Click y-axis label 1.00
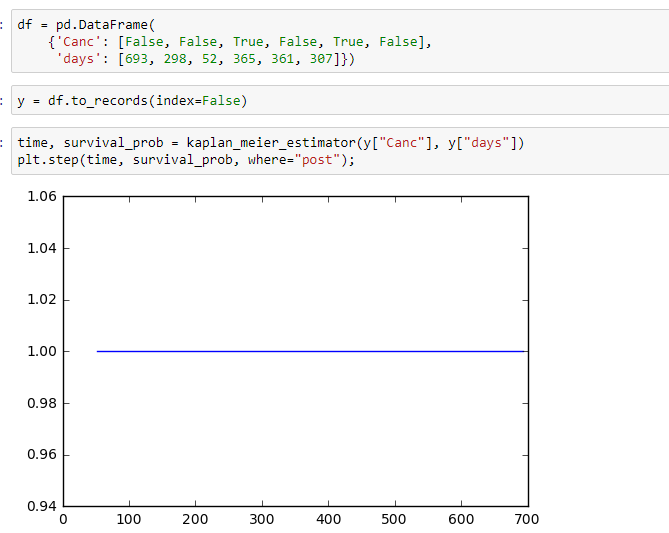 [x=42, y=351]
